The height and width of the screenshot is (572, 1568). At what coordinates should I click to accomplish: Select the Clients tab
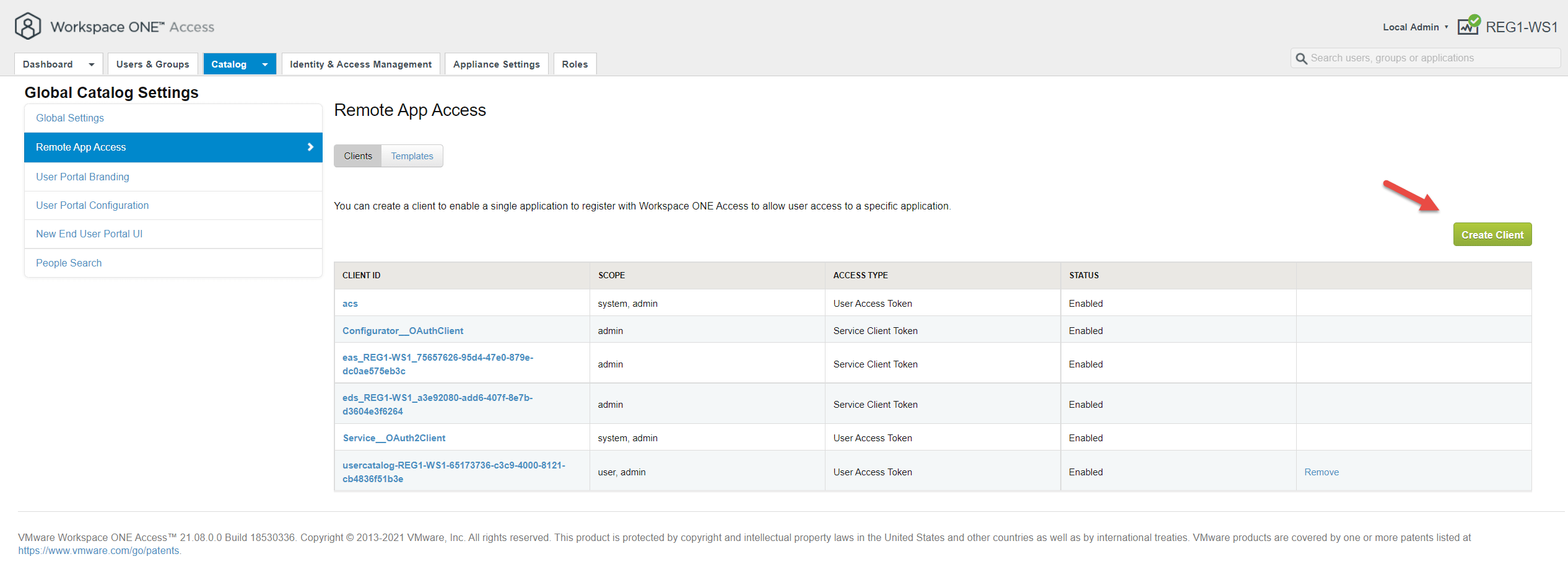click(358, 156)
